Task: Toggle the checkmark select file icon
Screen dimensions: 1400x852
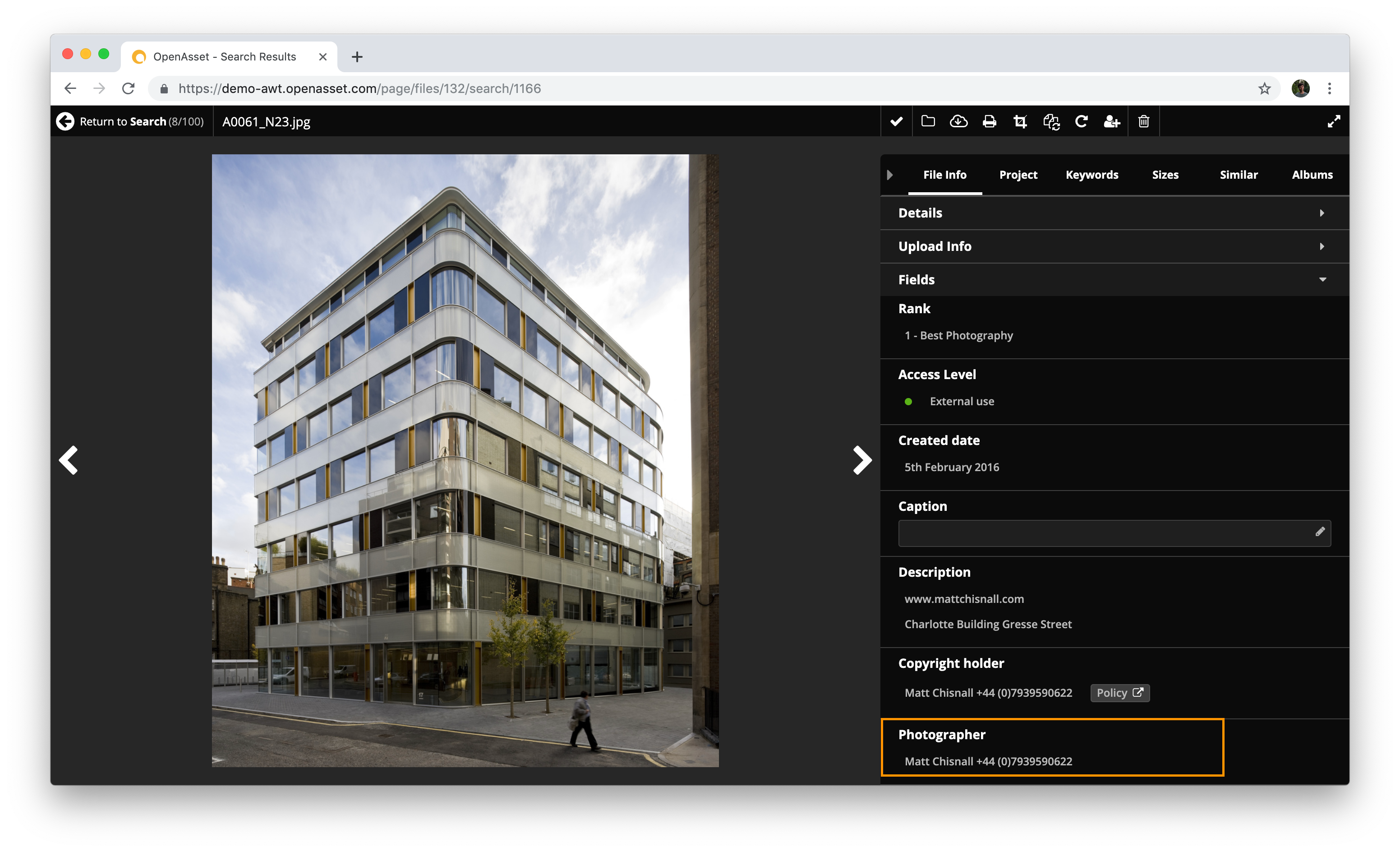Action: click(x=896, y=122)
